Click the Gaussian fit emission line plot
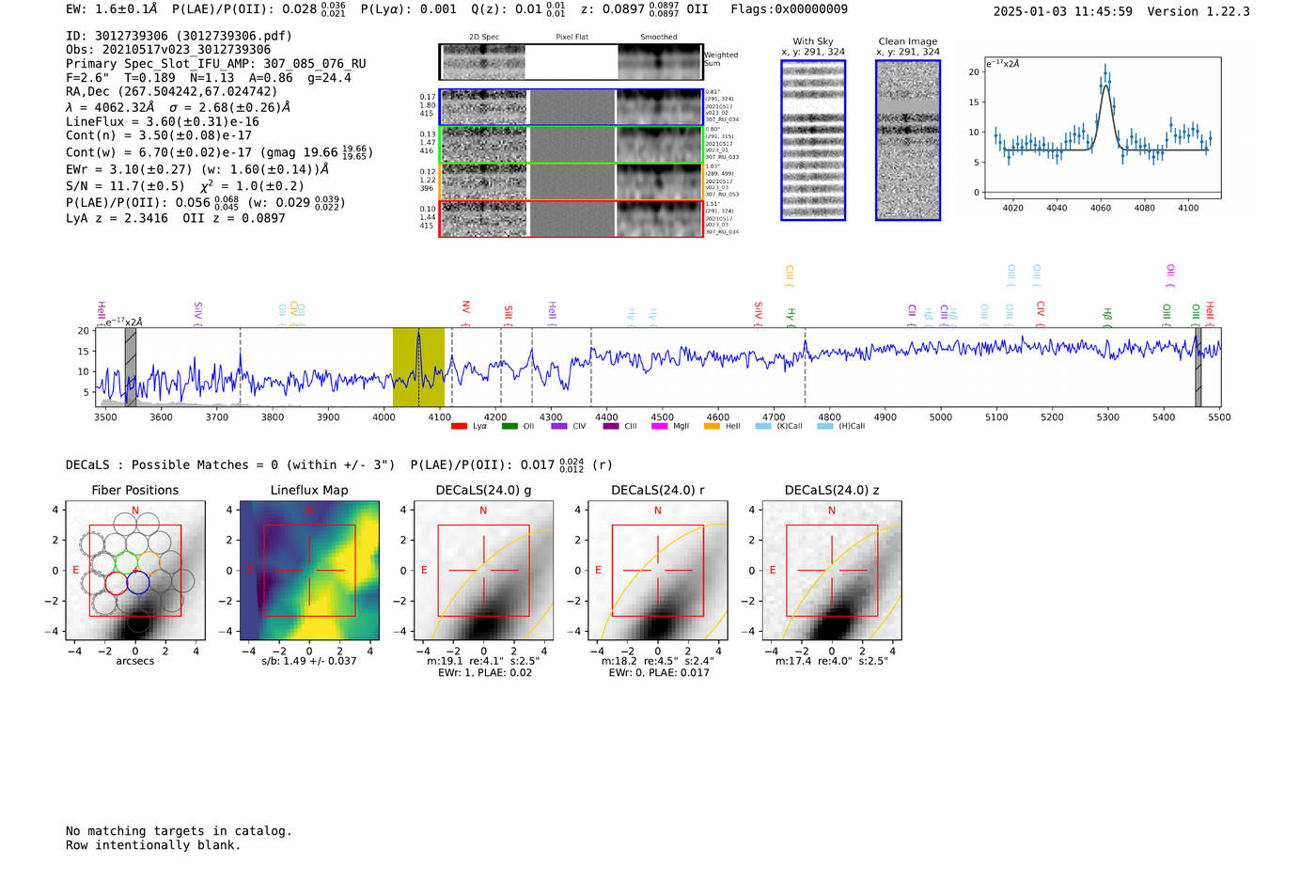This screenshot has height=896, width=1316. 1102,128
